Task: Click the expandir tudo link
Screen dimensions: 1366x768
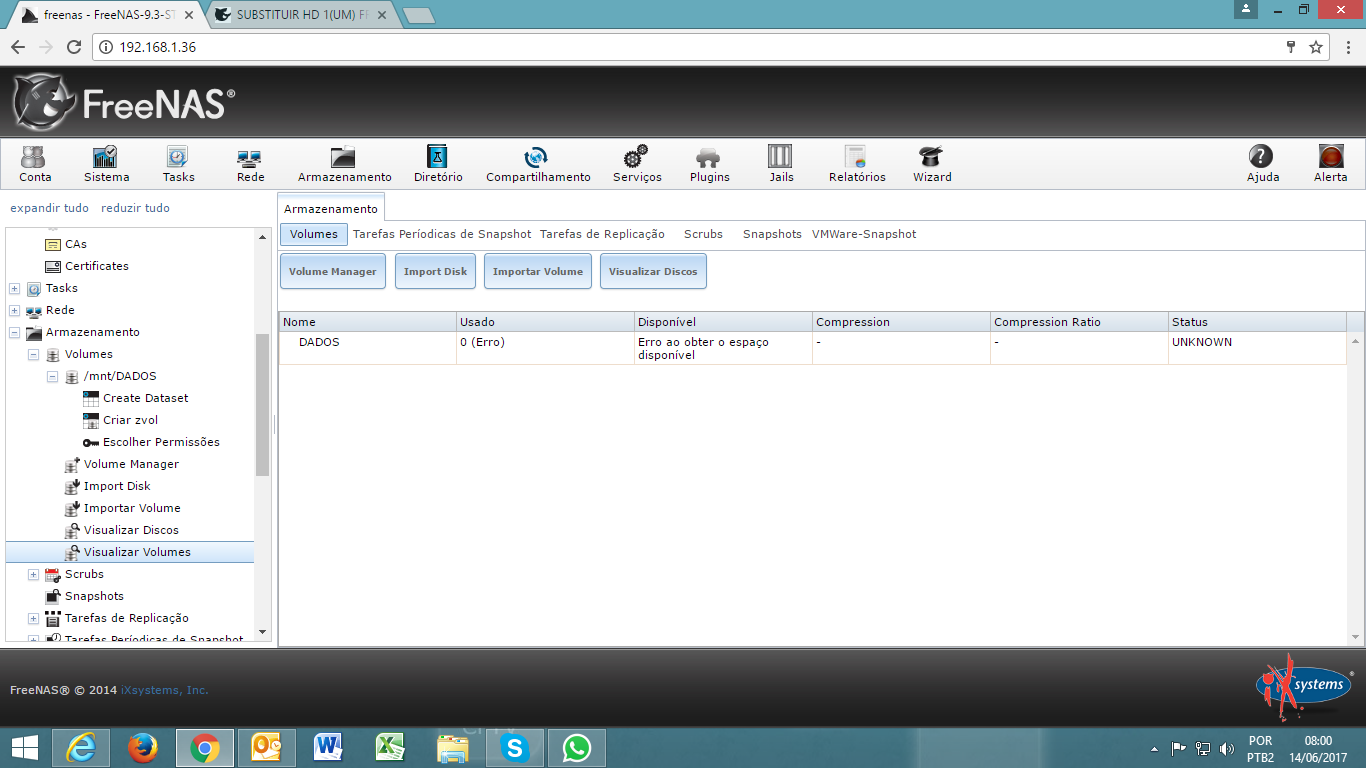Action: point(49,208)
